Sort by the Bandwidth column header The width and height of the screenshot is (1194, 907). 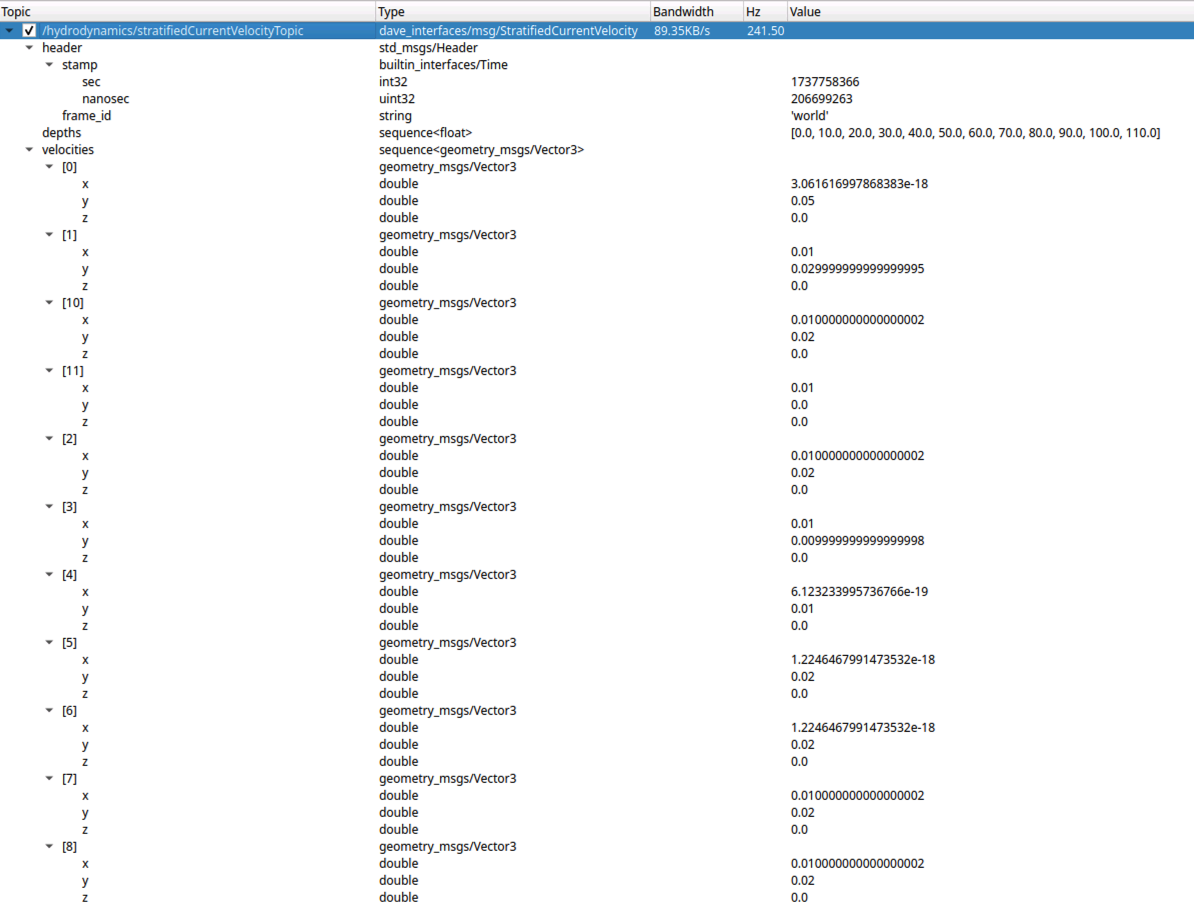pos(697,11)
